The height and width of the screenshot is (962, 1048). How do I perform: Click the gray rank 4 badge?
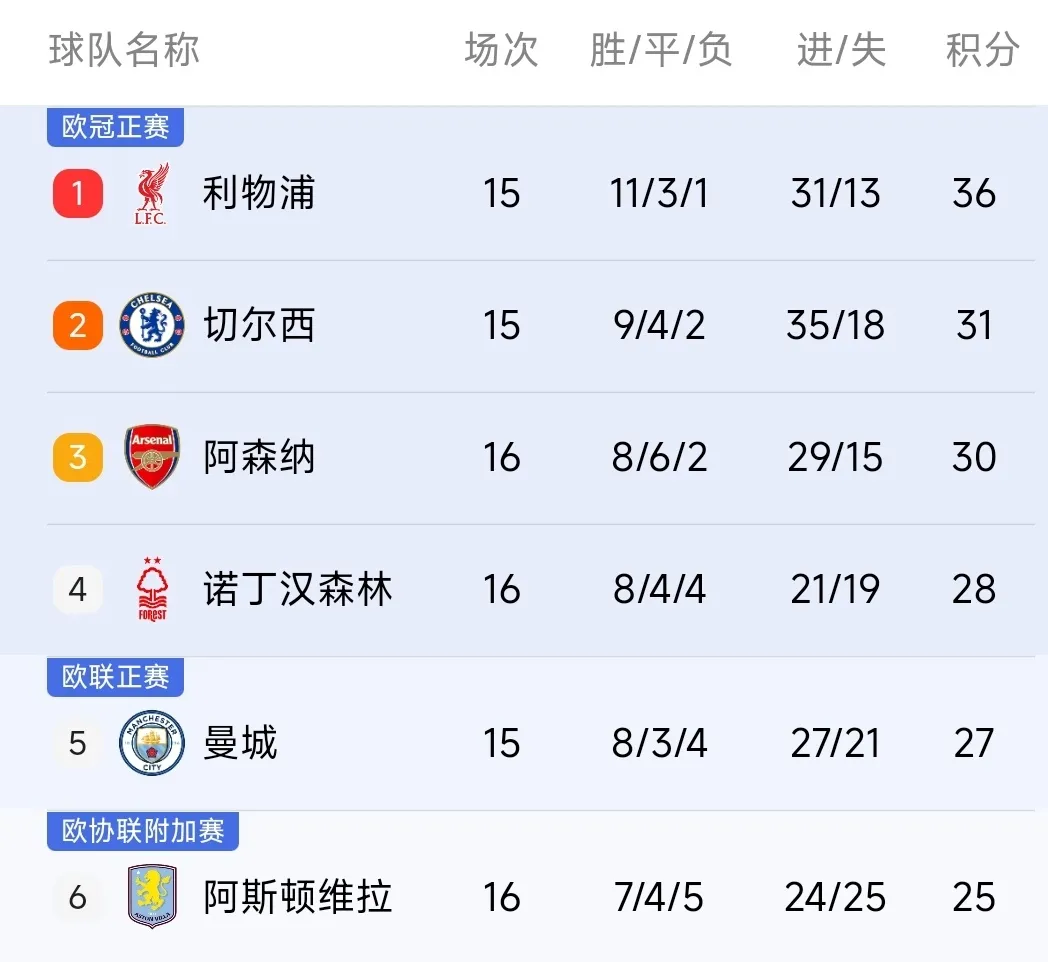pos(78,589)
